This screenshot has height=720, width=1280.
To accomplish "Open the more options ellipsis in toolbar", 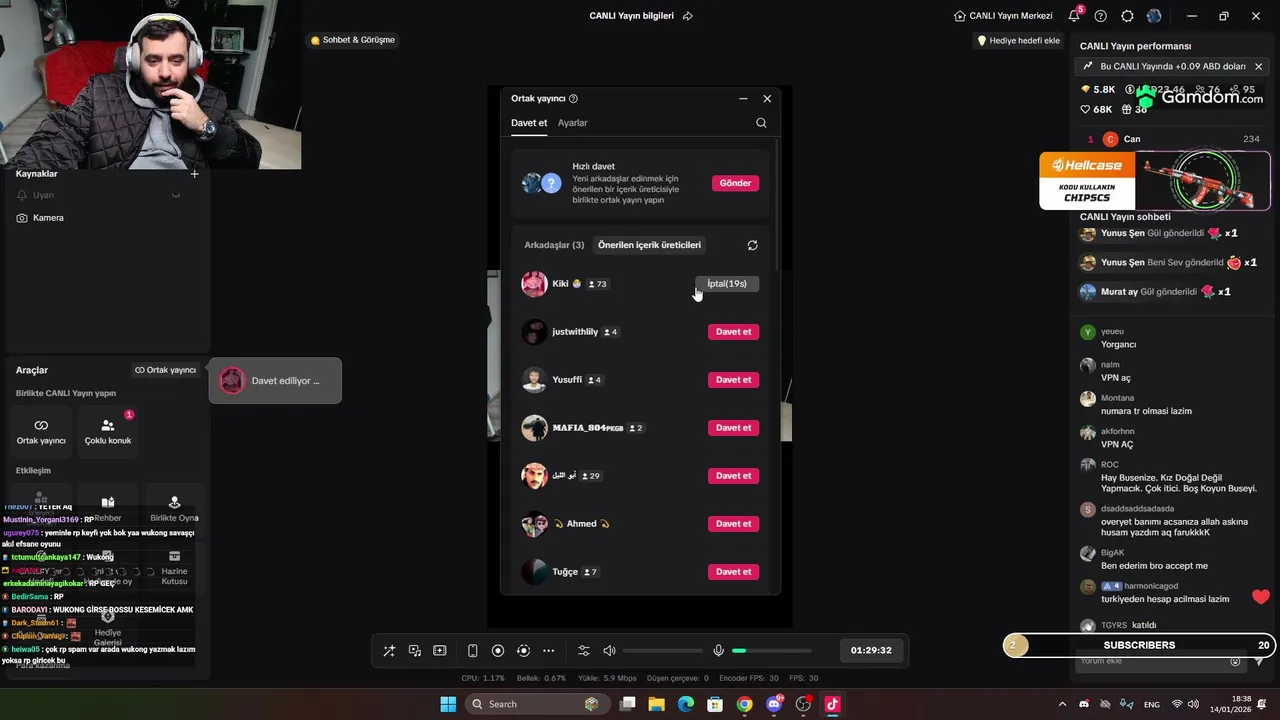I will pos(548,651).
